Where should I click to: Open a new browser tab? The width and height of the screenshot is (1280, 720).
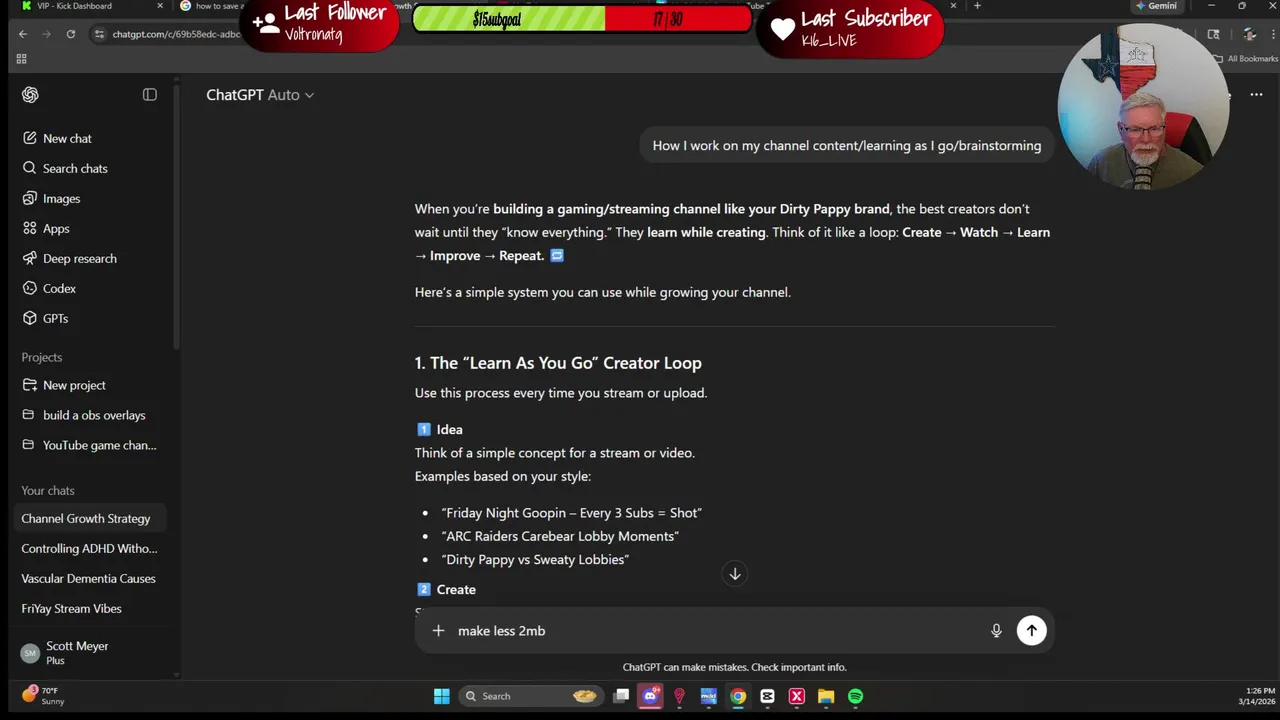pos(977,6)
